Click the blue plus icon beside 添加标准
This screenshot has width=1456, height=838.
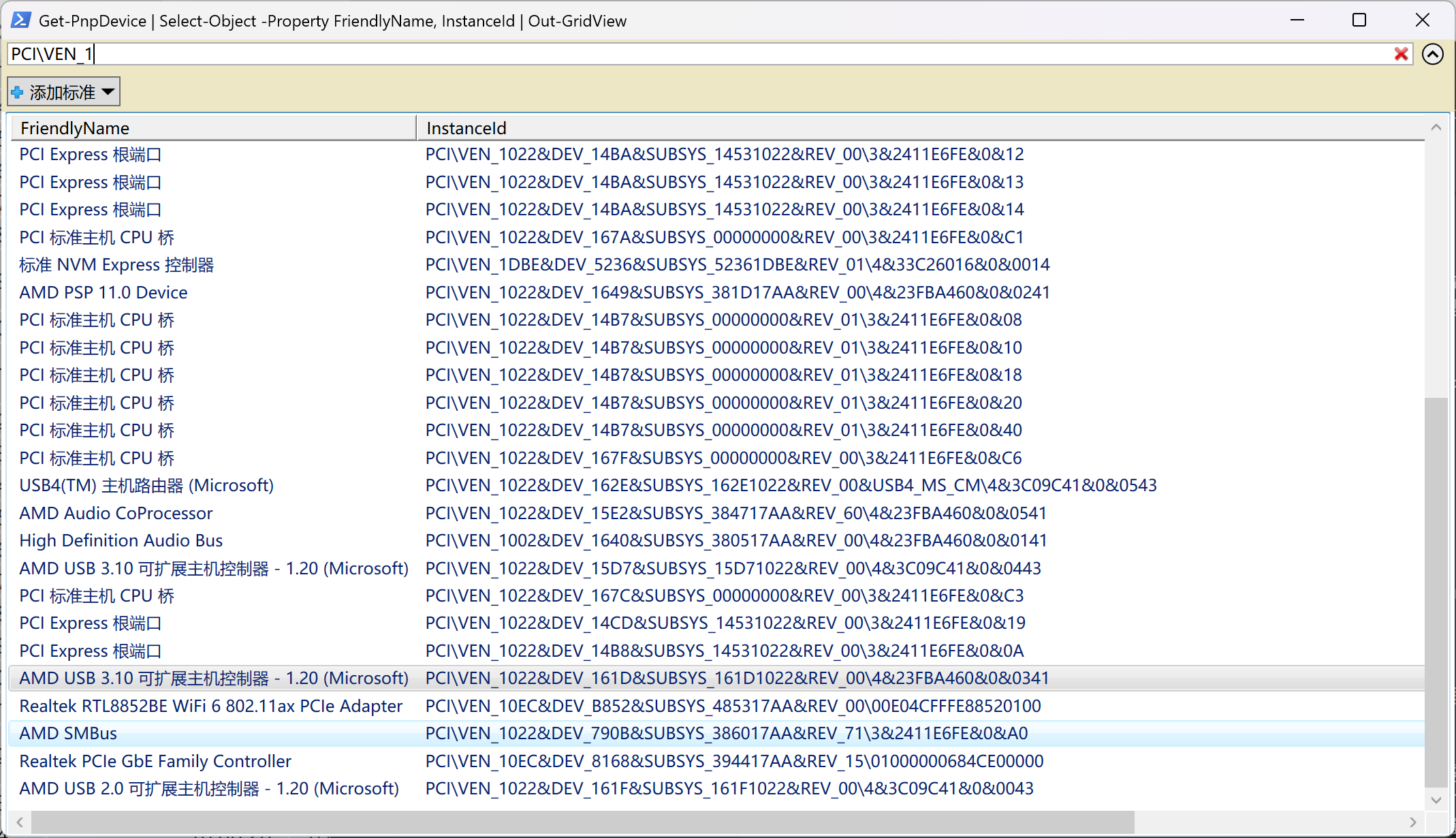coord(18,92)
